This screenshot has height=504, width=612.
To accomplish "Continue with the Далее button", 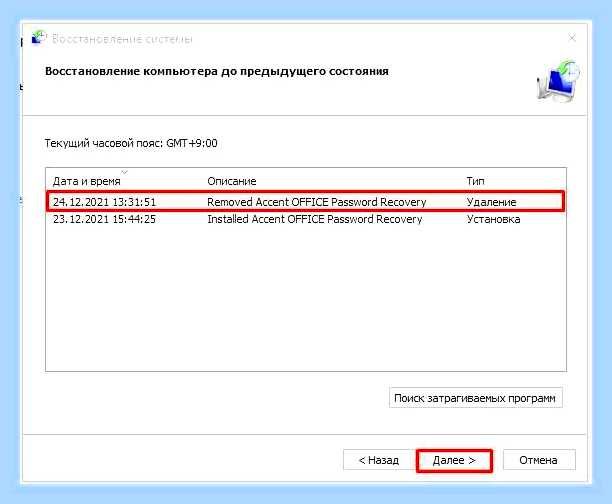I will click(454, 460).
